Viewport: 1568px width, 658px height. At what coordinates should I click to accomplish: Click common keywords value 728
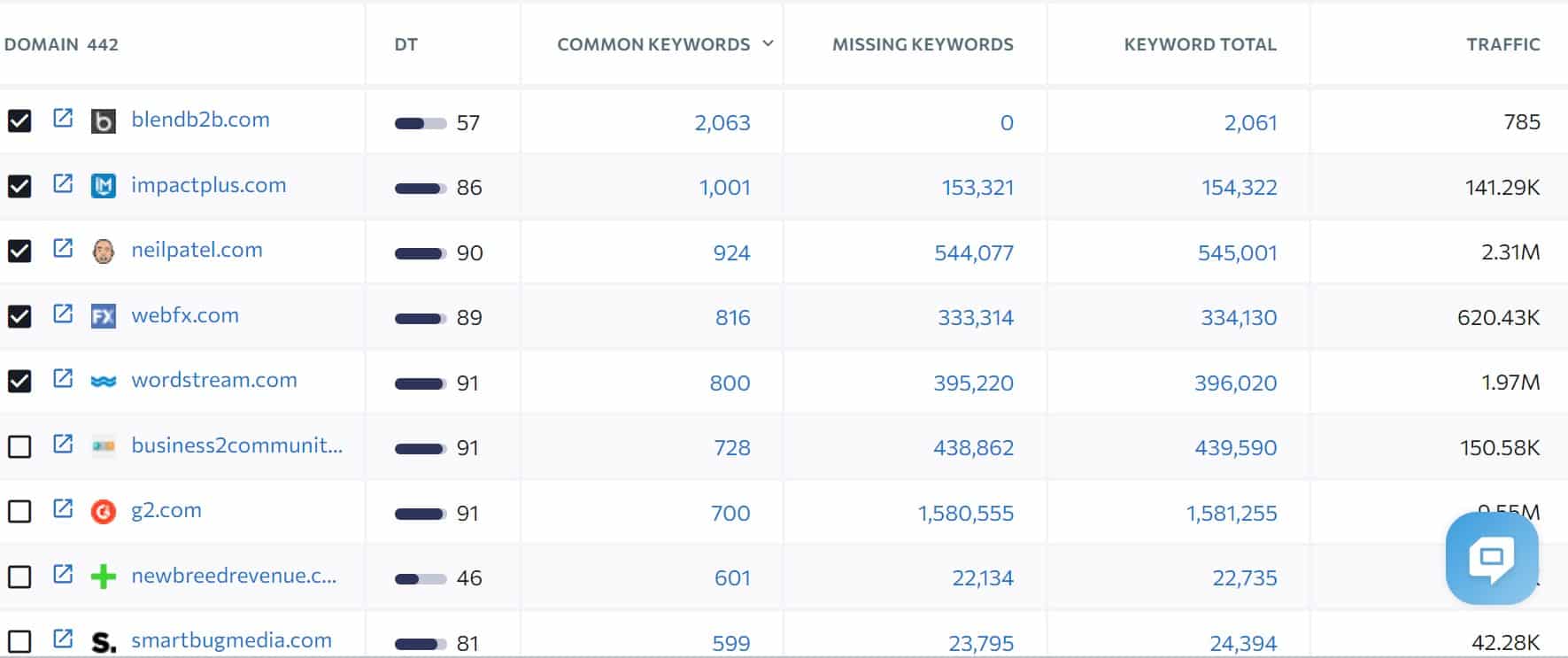(x=732, y=448)
